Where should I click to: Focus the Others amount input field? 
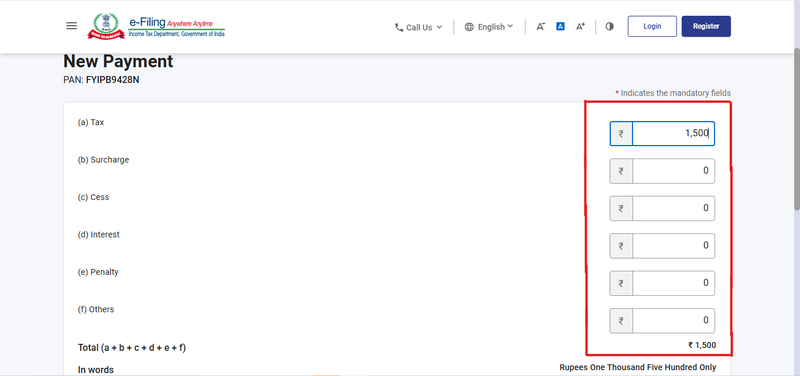coord(673,320)
